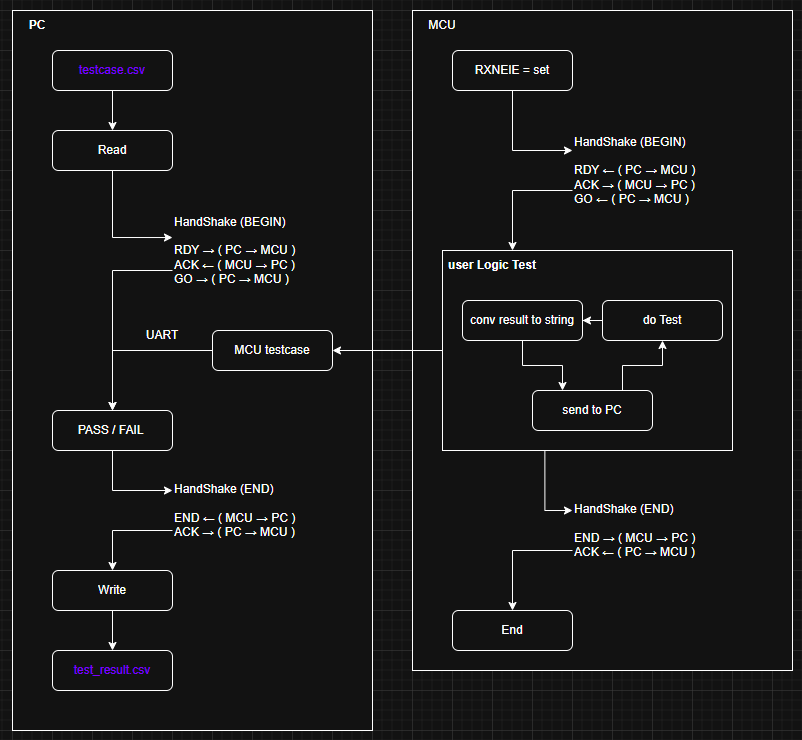Screen dimensions: 802x740
Task: Click 'END ← ( MCU → PC )' line in PC
Action: pyautogui.click(x=235, y=518)
